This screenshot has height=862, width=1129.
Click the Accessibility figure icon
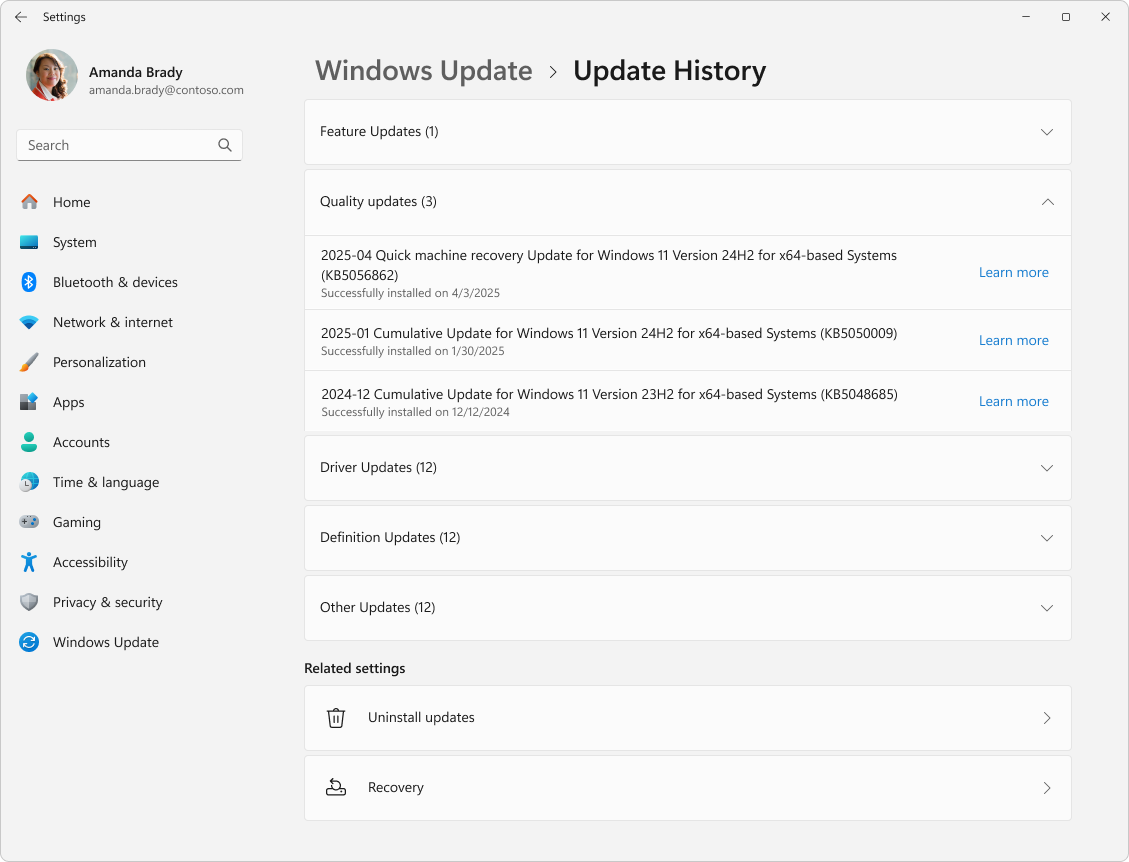click(x=29, y=562)
